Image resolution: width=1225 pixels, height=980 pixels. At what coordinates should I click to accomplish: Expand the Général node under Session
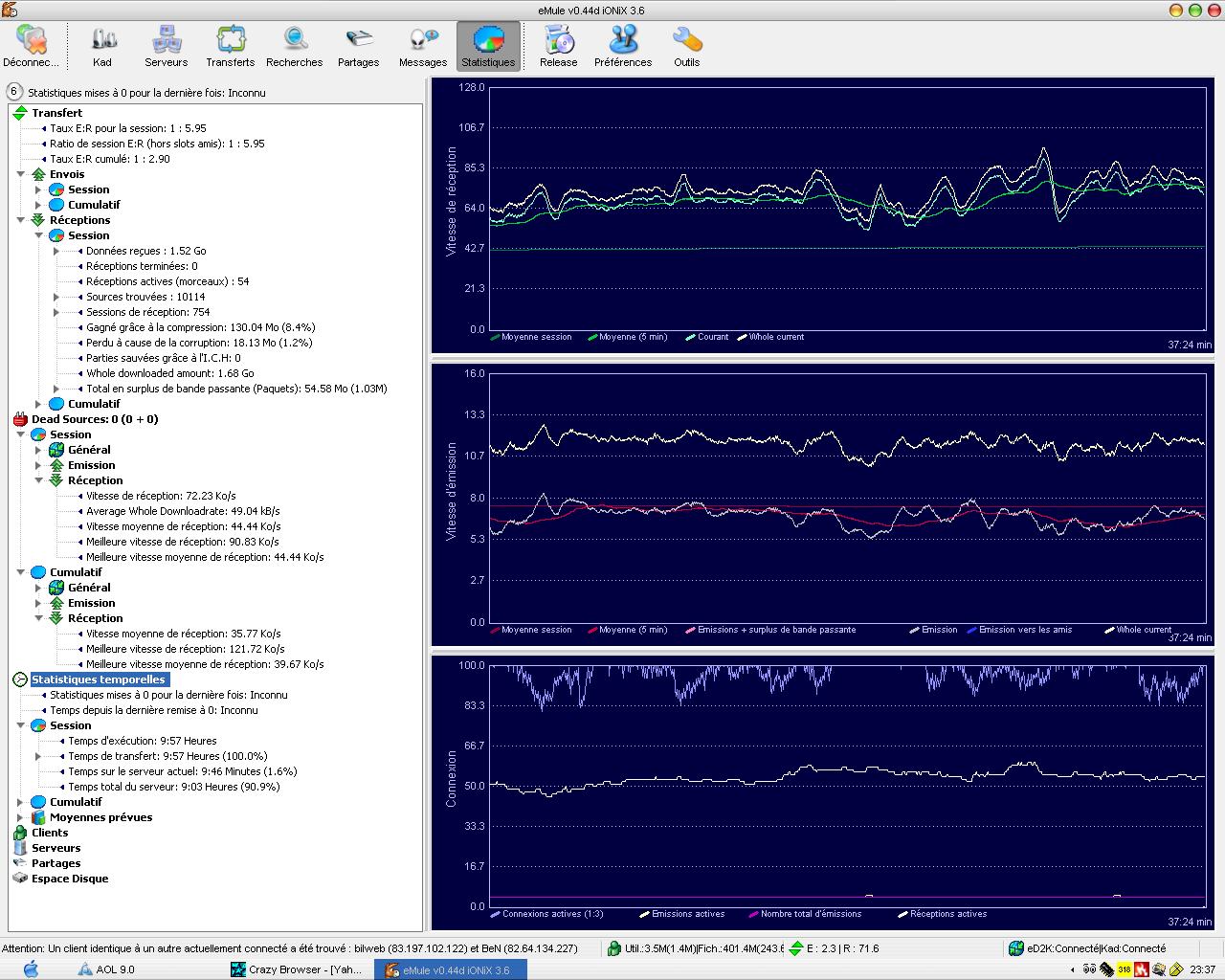coord(38,450)
